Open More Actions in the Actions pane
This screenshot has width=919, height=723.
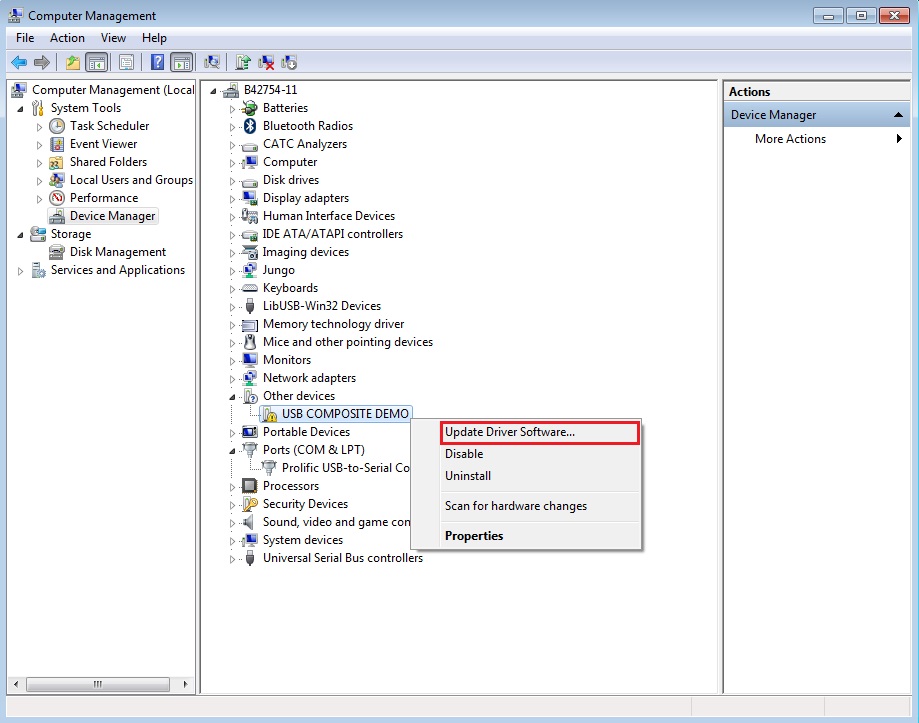pyautogui.click(x=790, y=139)
